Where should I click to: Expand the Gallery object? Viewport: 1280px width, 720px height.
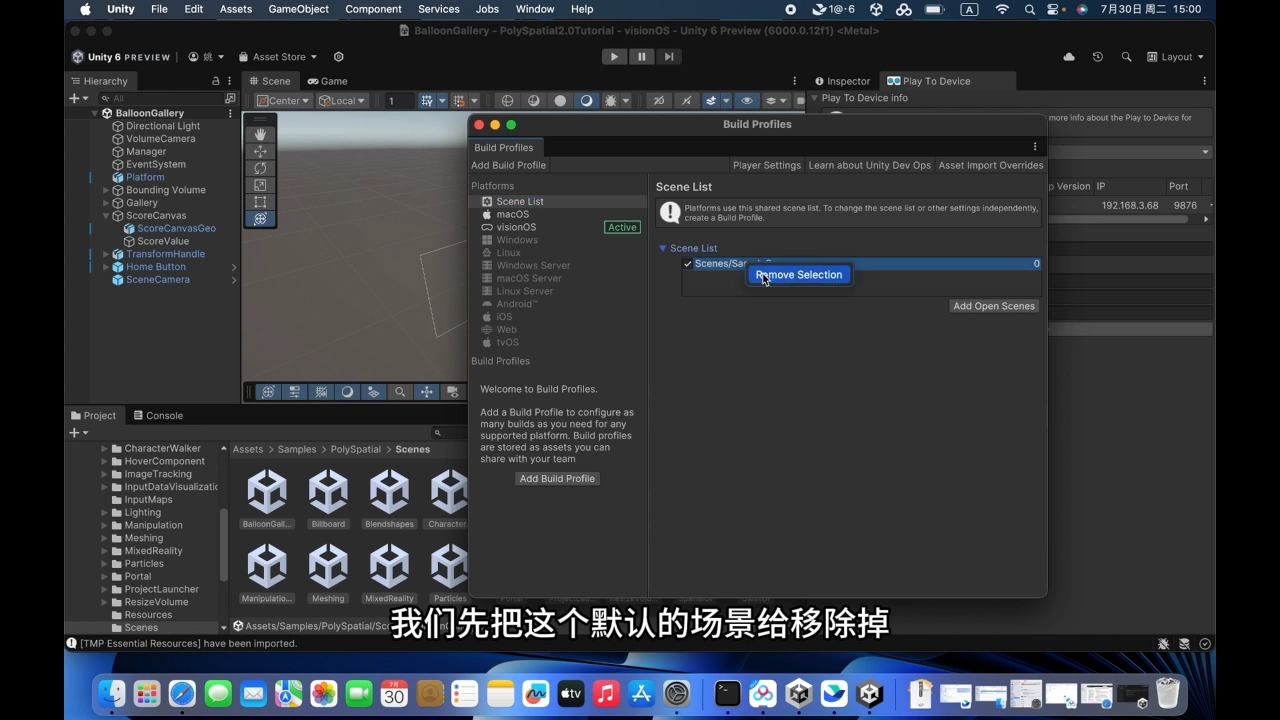pos(106,203)
